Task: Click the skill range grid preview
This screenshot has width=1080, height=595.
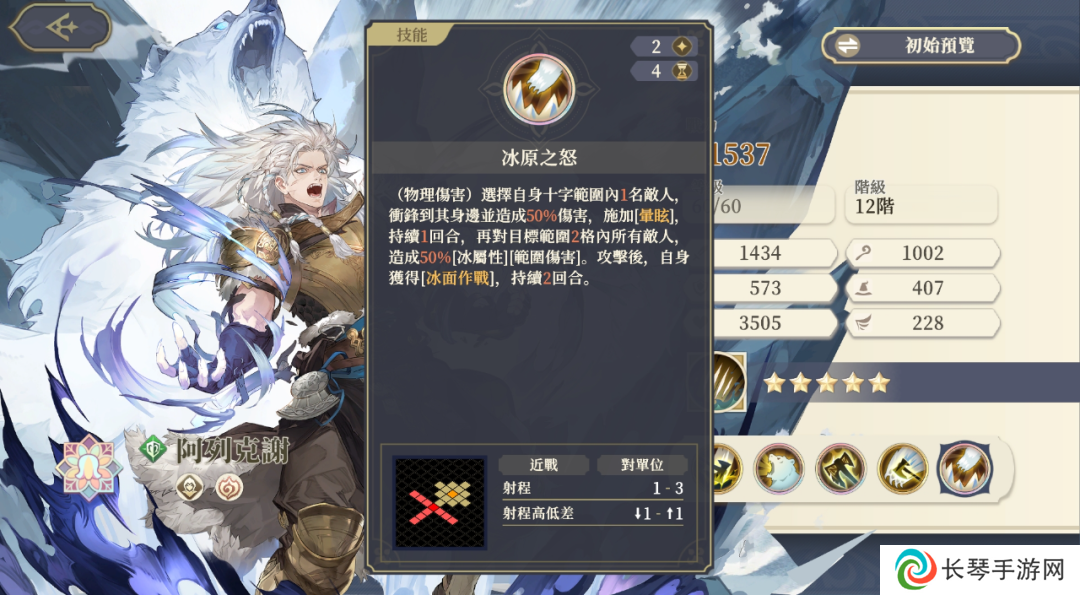Action: 440,502
